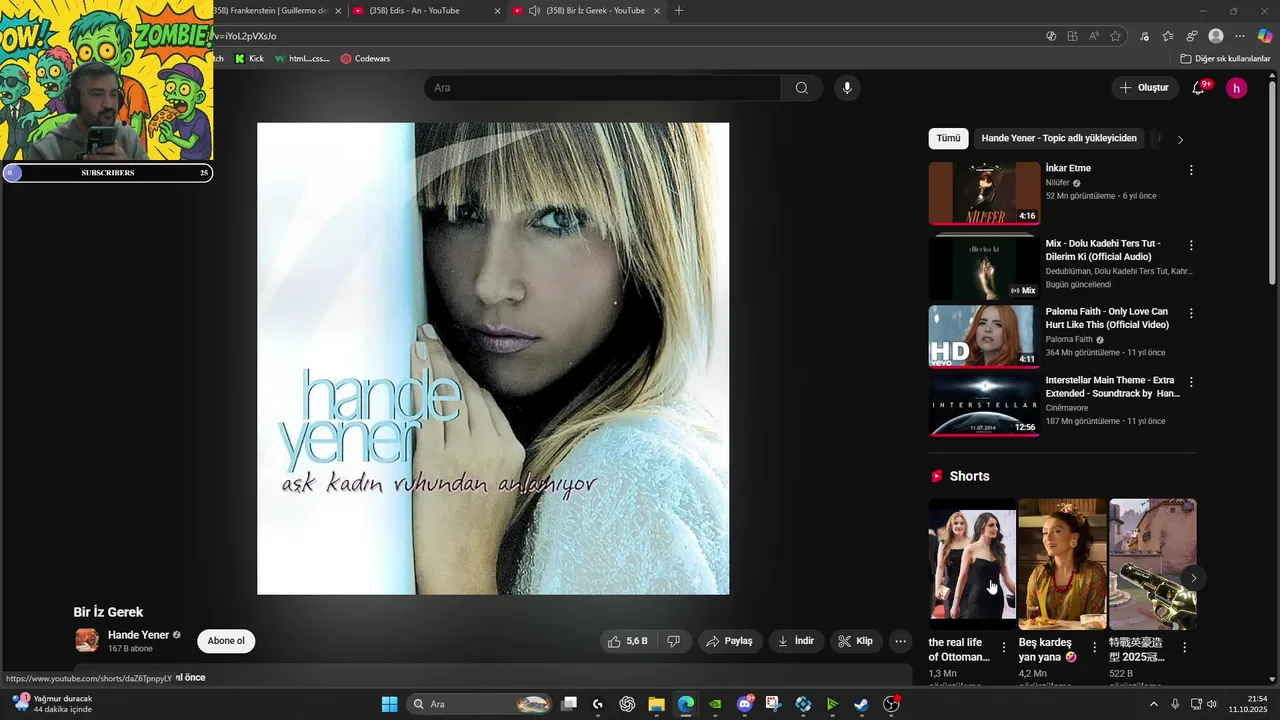Like the video Bir İz Gerek
This screenshot has height=720, width=1280.
[x=628, y=641]
